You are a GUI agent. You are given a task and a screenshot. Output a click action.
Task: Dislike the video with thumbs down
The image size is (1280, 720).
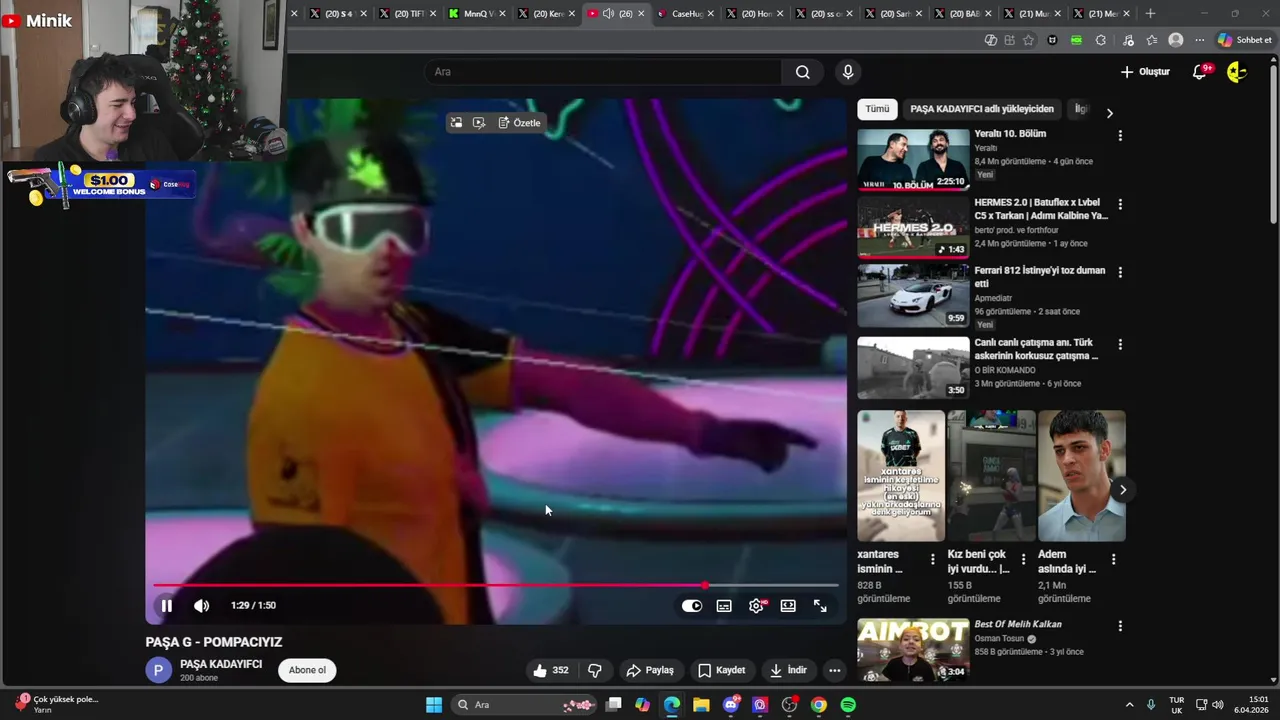point(595,670)
